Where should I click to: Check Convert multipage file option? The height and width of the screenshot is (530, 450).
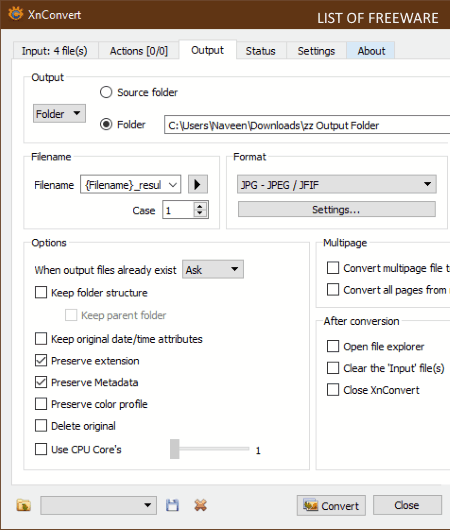point(333,268)
